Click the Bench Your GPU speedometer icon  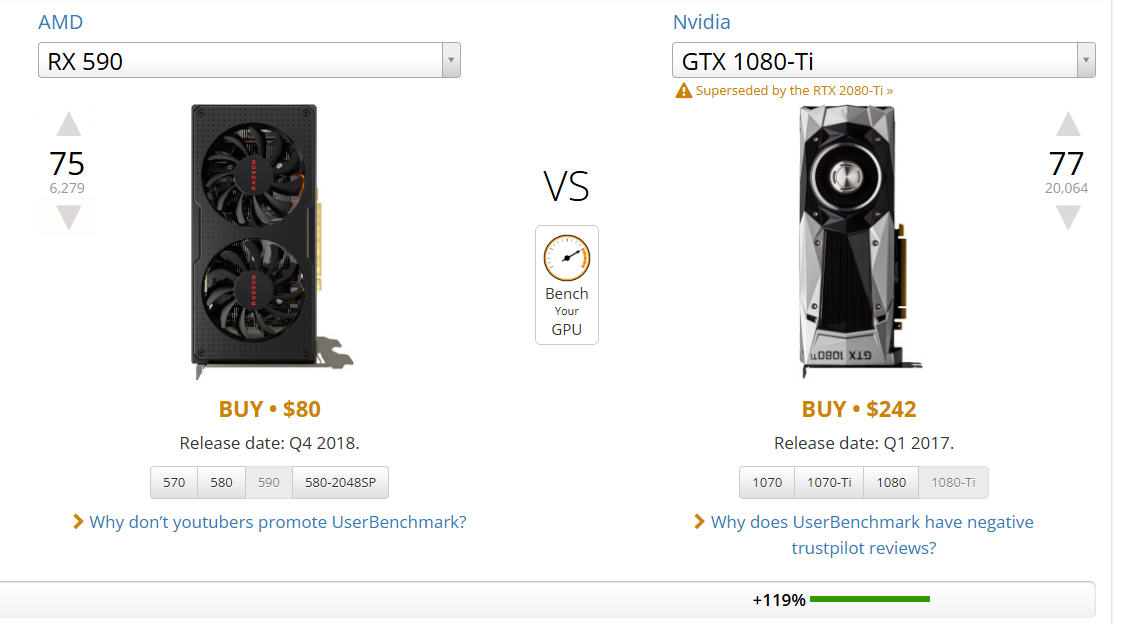(x=566, y=258)
